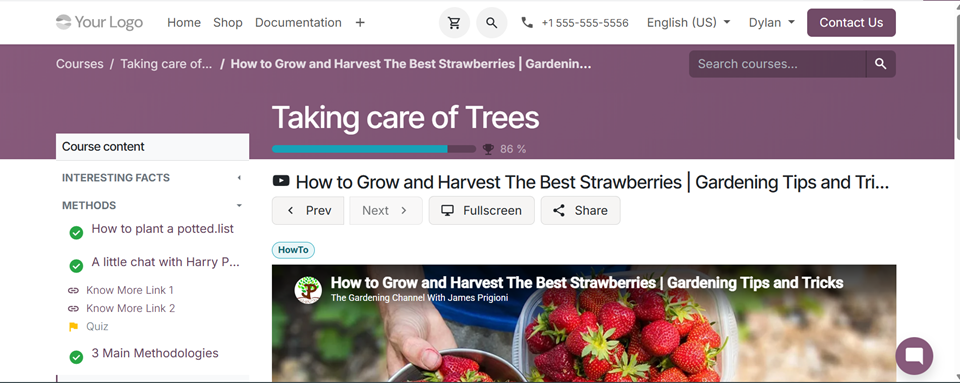The height and width of the screenshot is (383, 960).
Task: Open Know More Link 1
Action: click(130, 290)
